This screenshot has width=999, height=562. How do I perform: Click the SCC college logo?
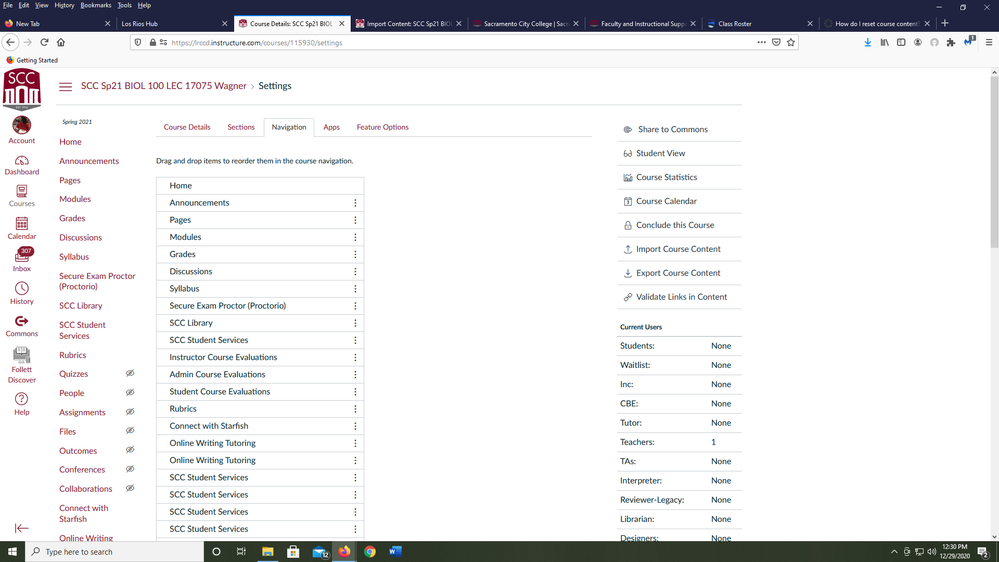[x=22, y=89]
